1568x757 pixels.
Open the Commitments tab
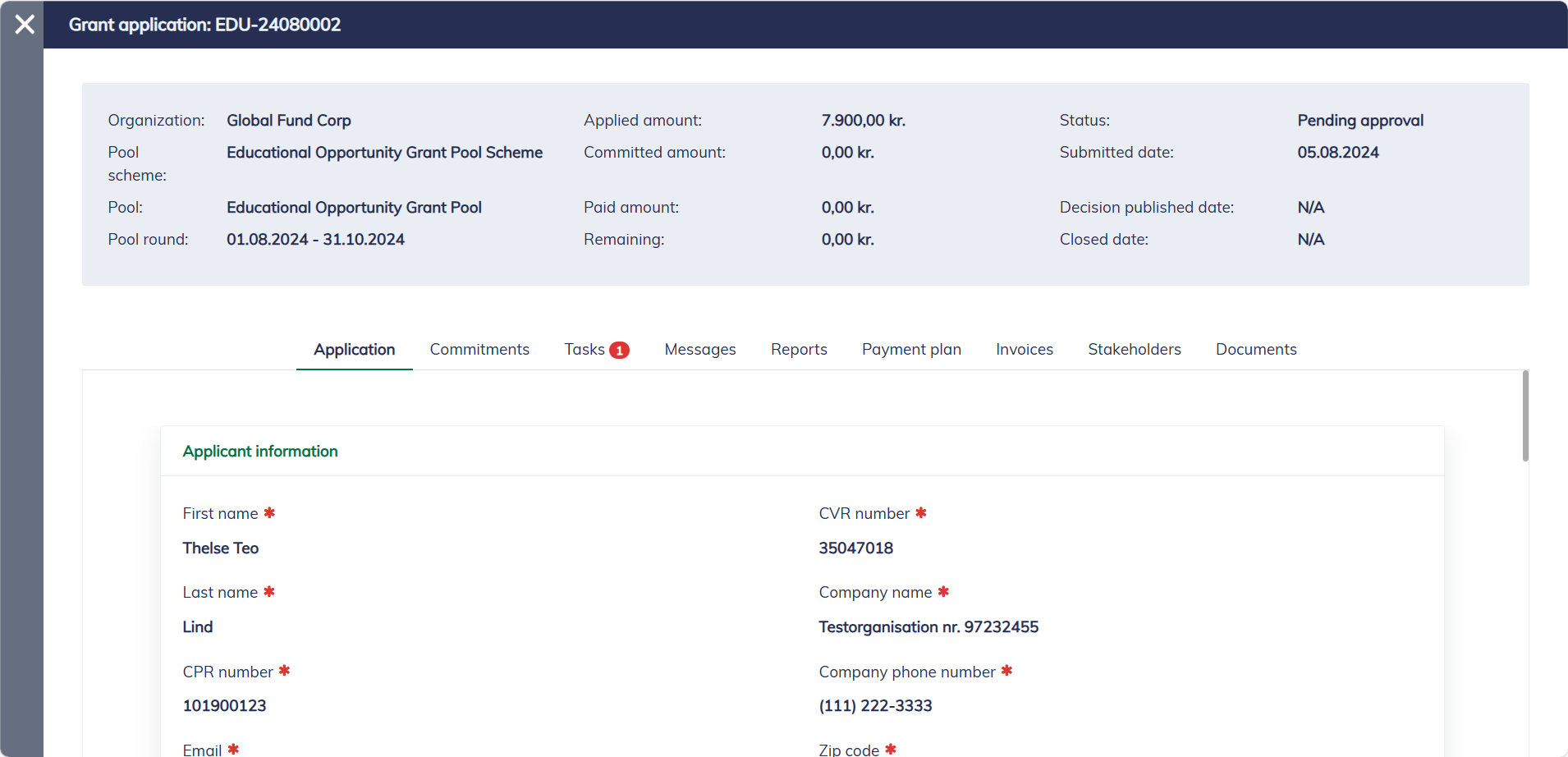click(479, 350)
